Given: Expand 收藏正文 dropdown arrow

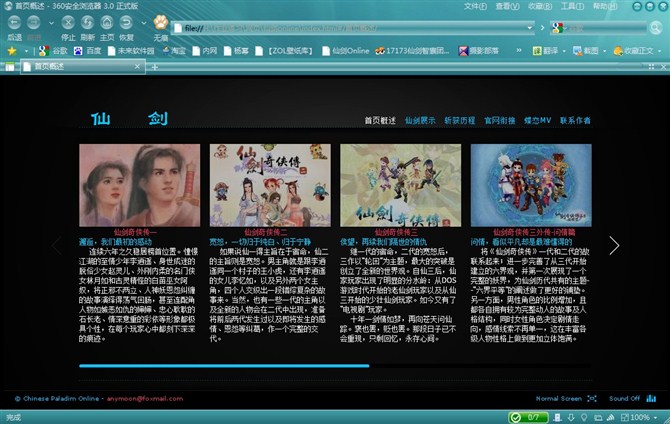Looking at the screenshot, I should [660, 51].
